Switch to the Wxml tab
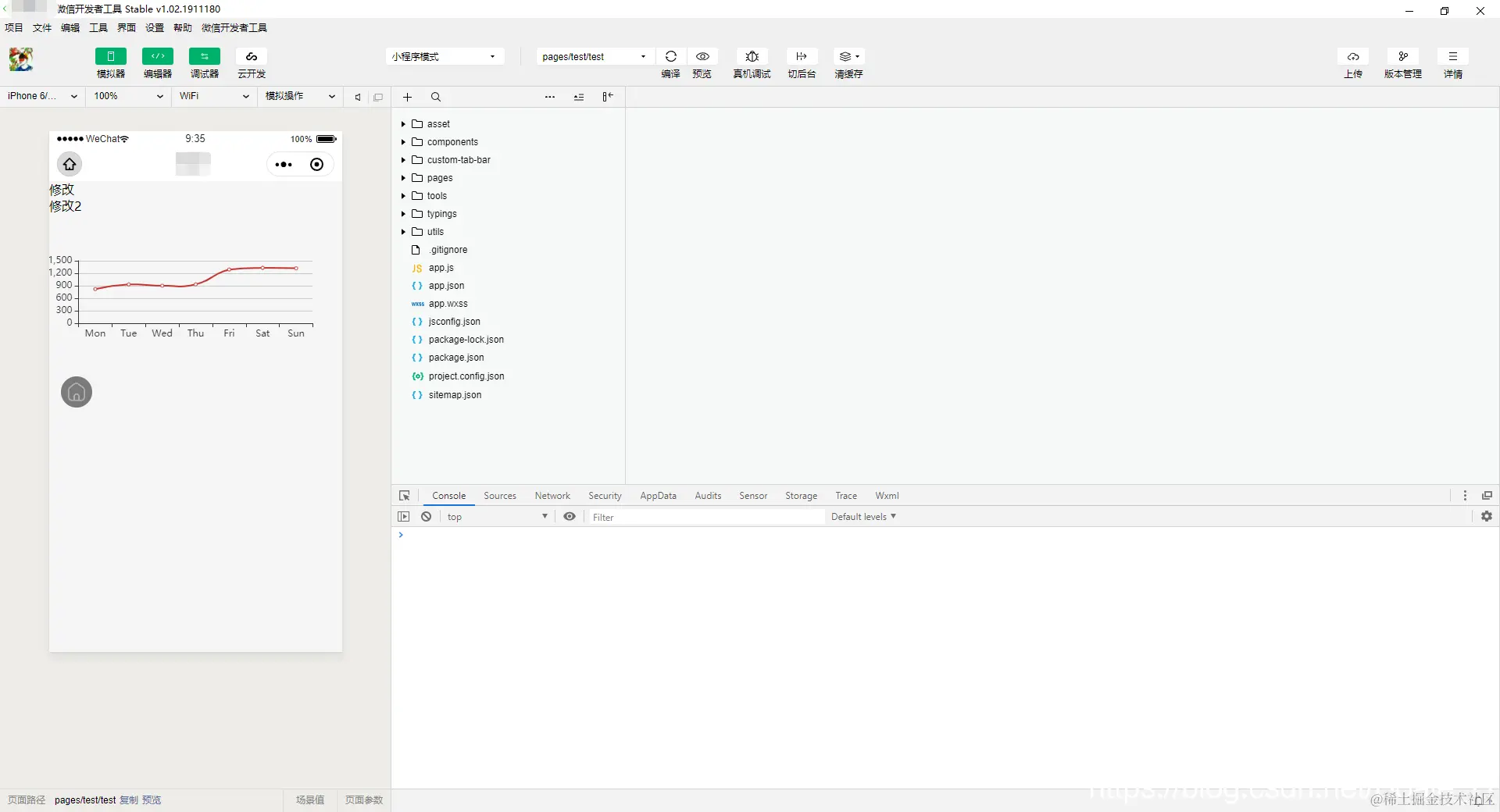Screen dimensions: 1500x812 887,496
